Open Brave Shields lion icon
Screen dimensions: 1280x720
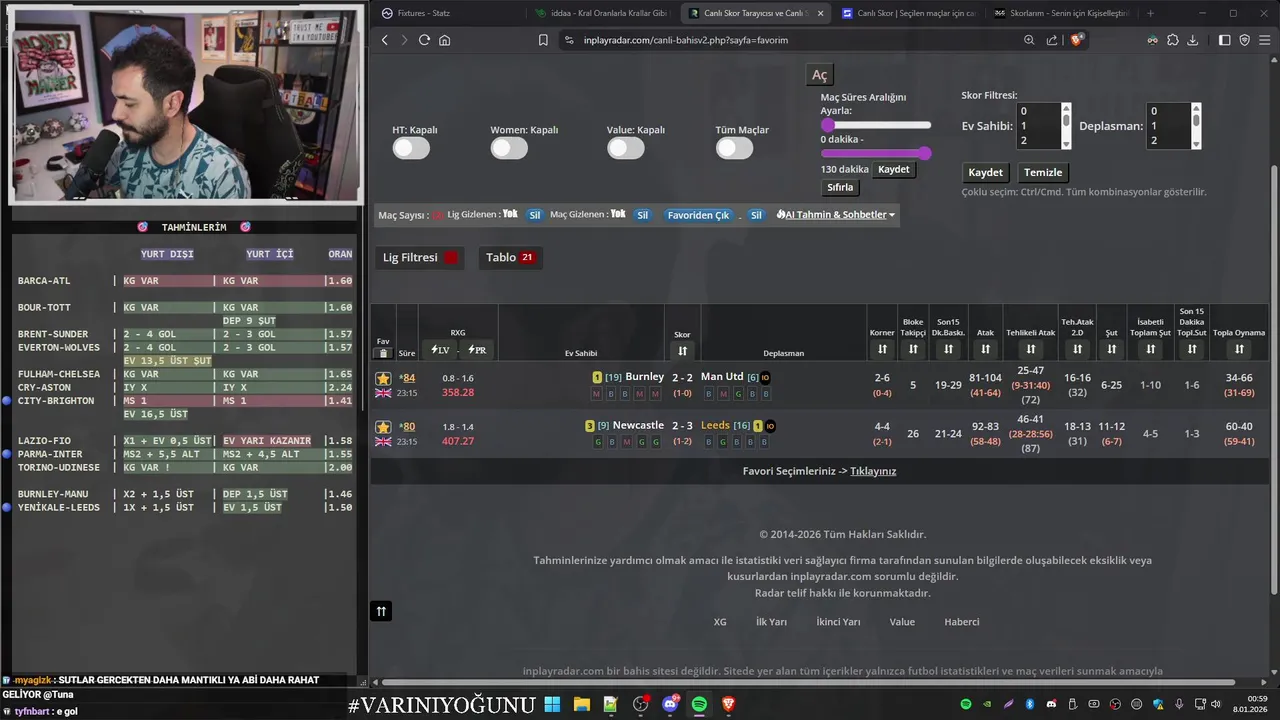[x=1077, y=40]
